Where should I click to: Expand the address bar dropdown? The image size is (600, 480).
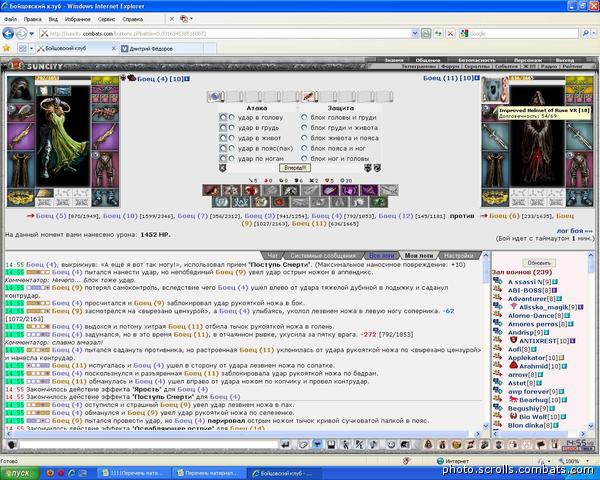click(415, 34)
